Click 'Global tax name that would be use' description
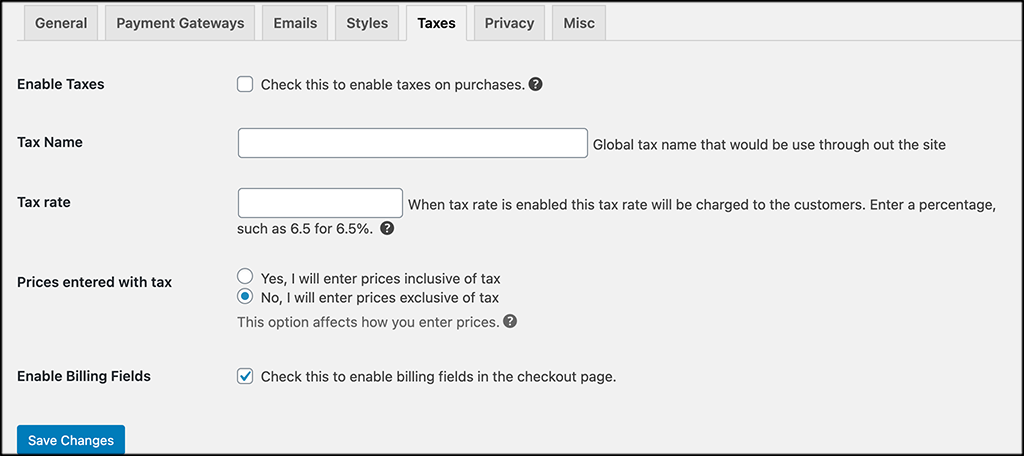Viewport: 1024px width, 456px height. click(769, 145)
